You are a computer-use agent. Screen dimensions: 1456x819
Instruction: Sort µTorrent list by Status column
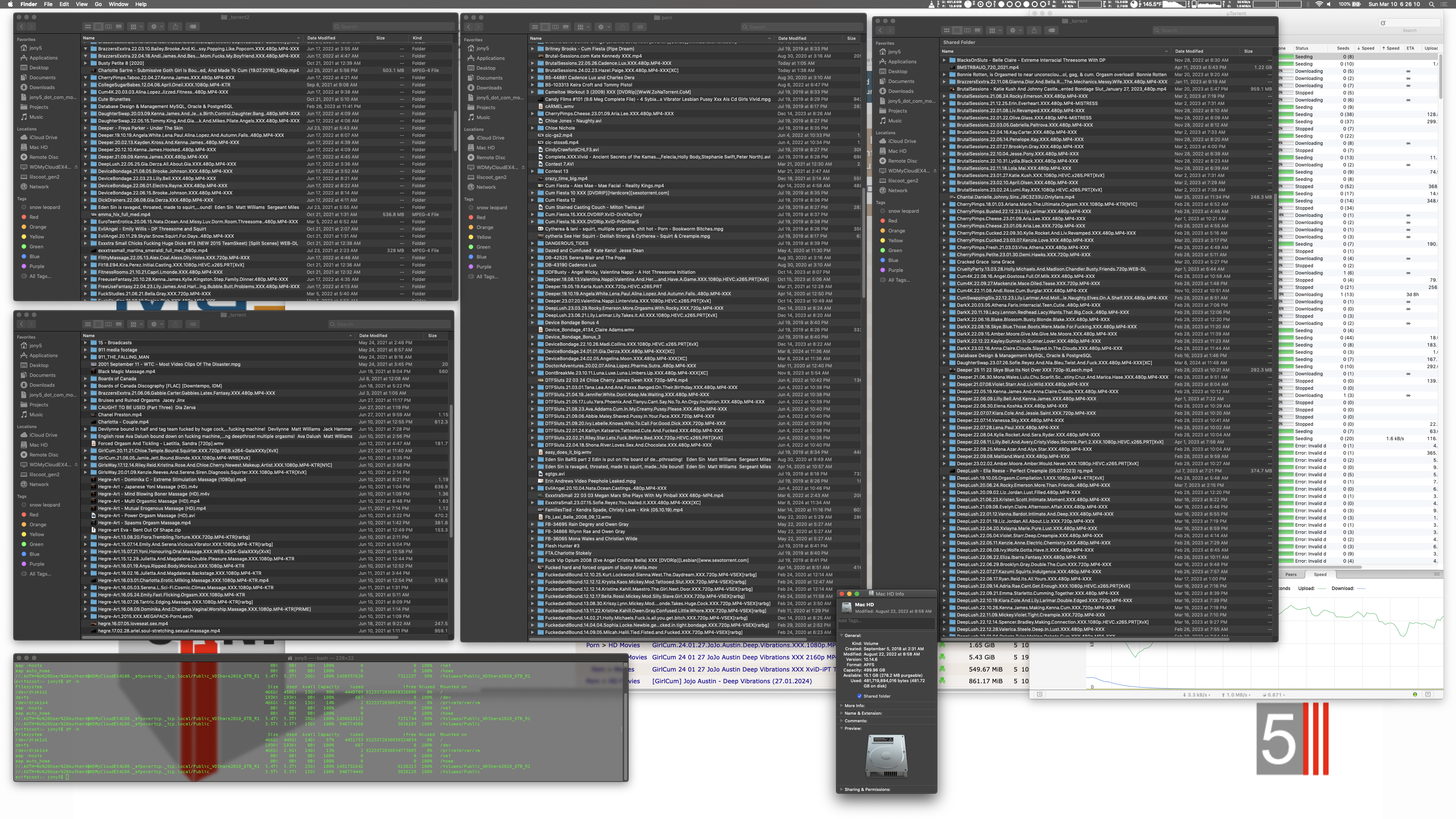[x=1302, y=48]
